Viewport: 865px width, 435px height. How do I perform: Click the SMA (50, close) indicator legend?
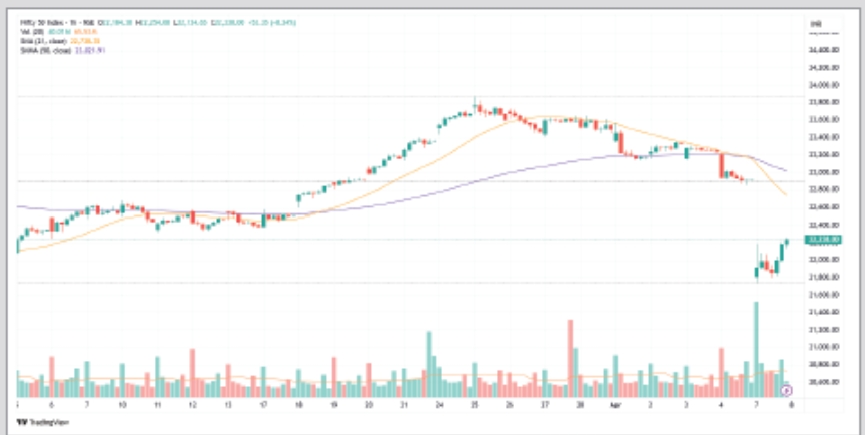(62, 50)
